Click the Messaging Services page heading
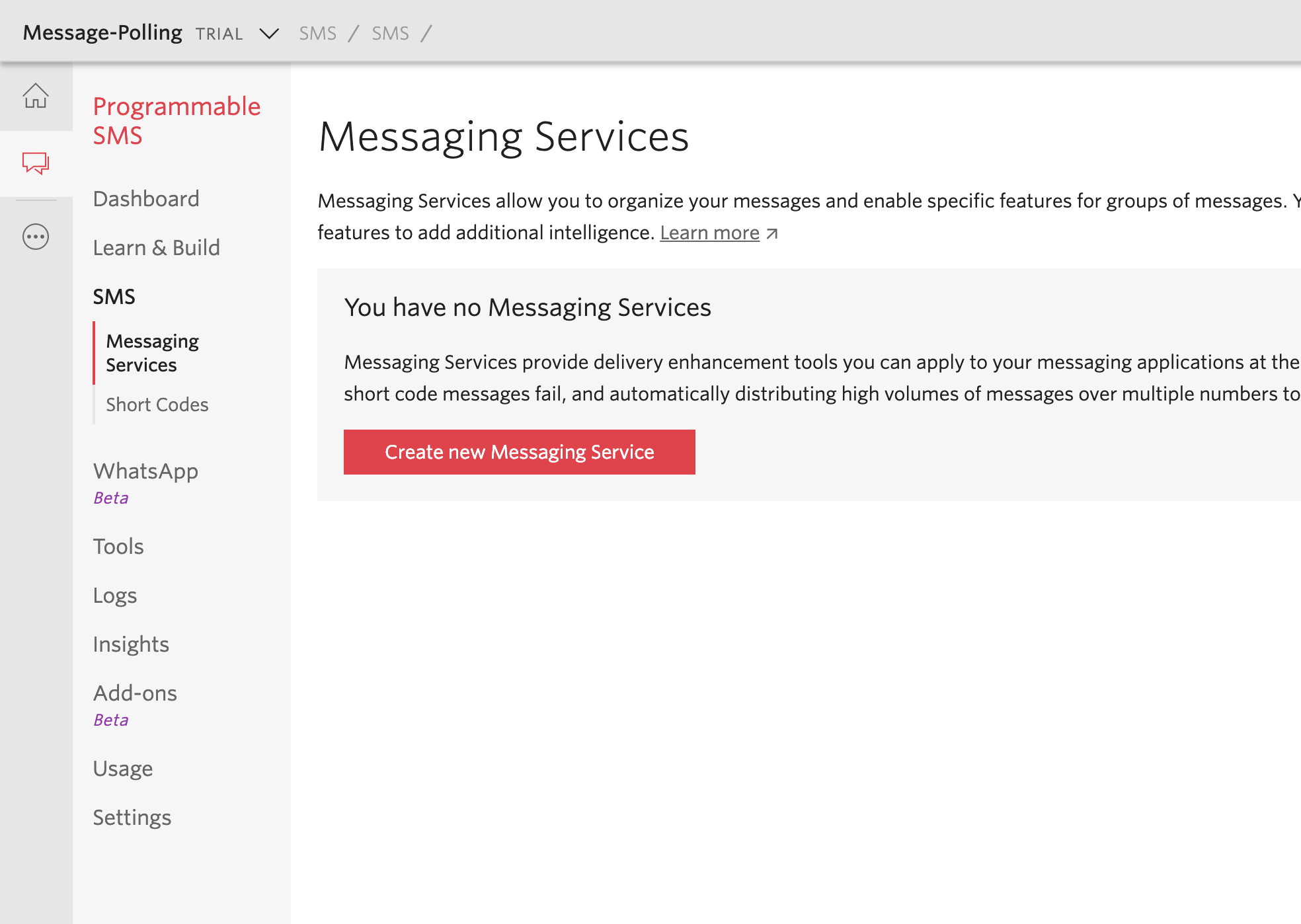The image size is (1301, 924). 504,137
